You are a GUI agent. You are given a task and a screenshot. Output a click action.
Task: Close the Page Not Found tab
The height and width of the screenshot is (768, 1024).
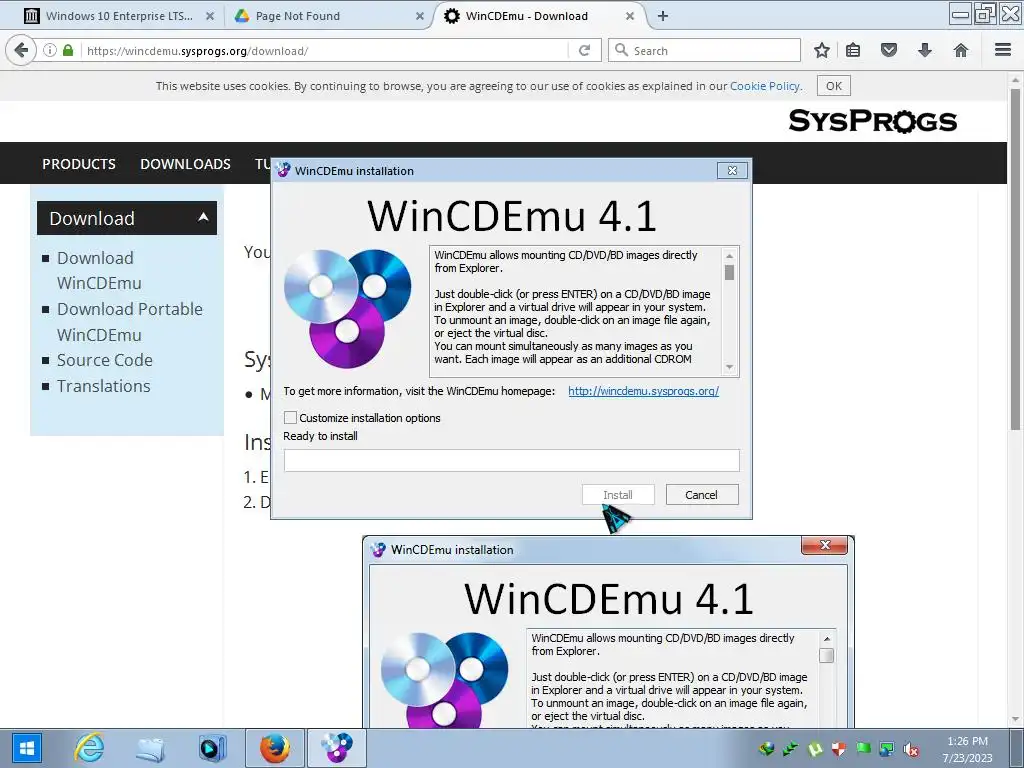tap(419, 16)
